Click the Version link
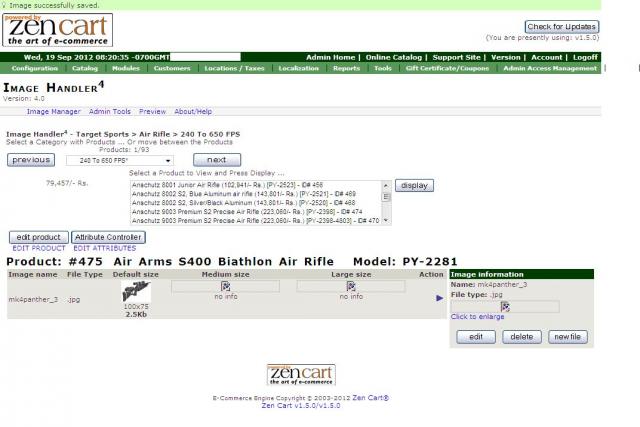The height and width of the screenshot is (427, 640). (505, 57)
